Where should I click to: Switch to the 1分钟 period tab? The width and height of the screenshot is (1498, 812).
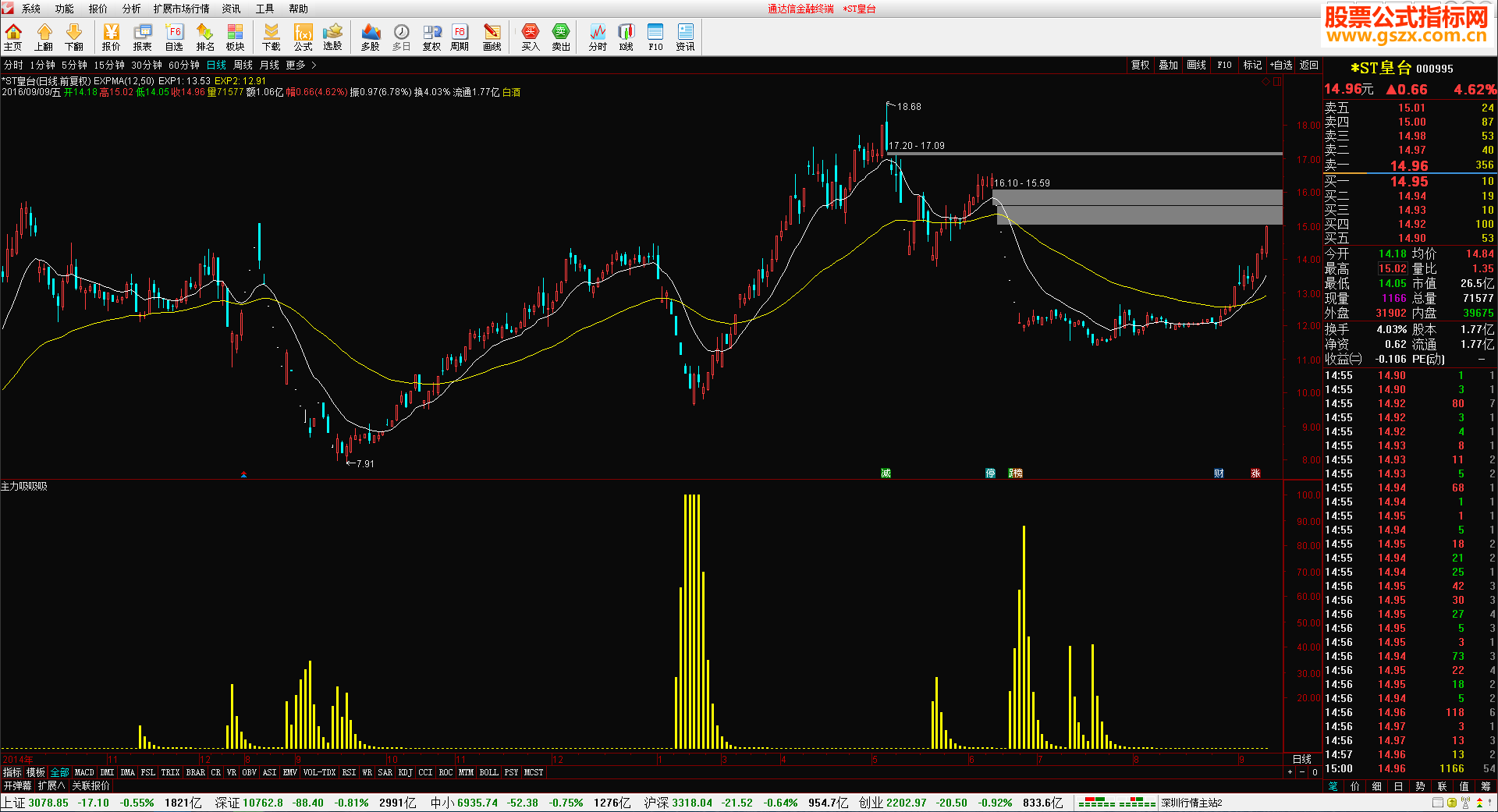(x=43, y=66)
